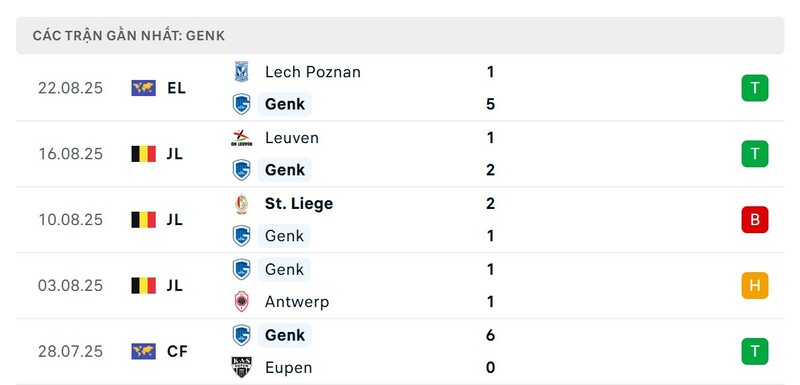Click green T badge for Eupen match

755,351
